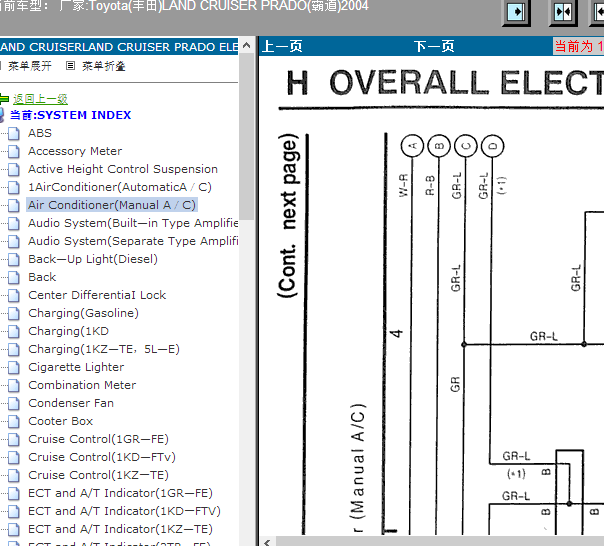Click the page icon next to Cigarette Lighter
Screen dimensions: 604x546
(14, 367)
